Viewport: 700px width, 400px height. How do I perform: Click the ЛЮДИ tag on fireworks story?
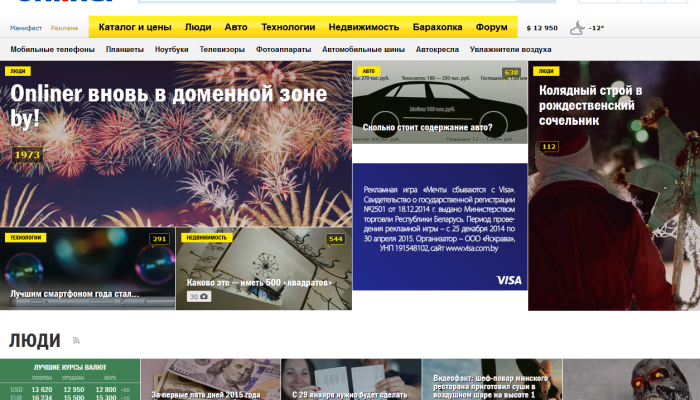[18, 71]
